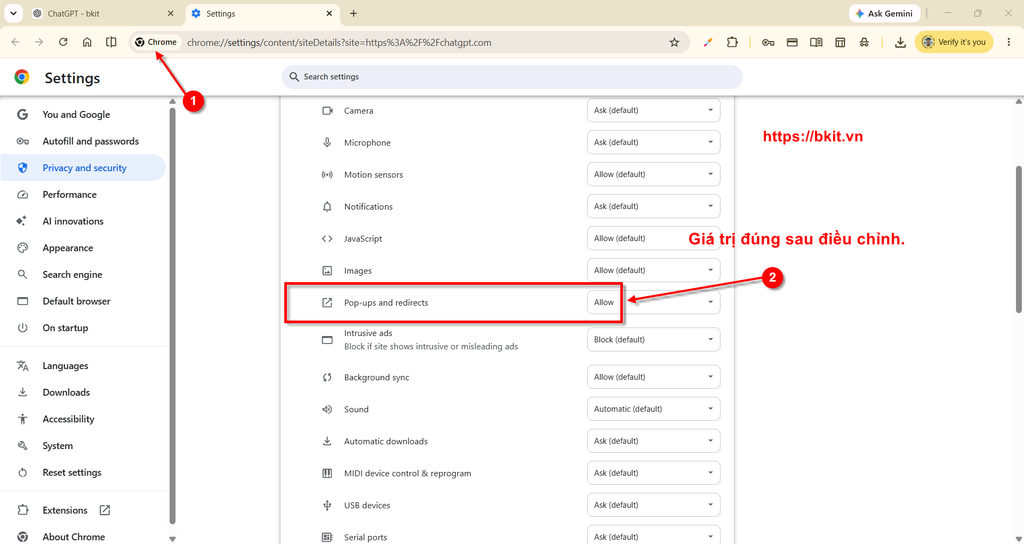Open Default browser settings
The image size is (1024, 544).
pyautogui.click(x=83, y=301)
